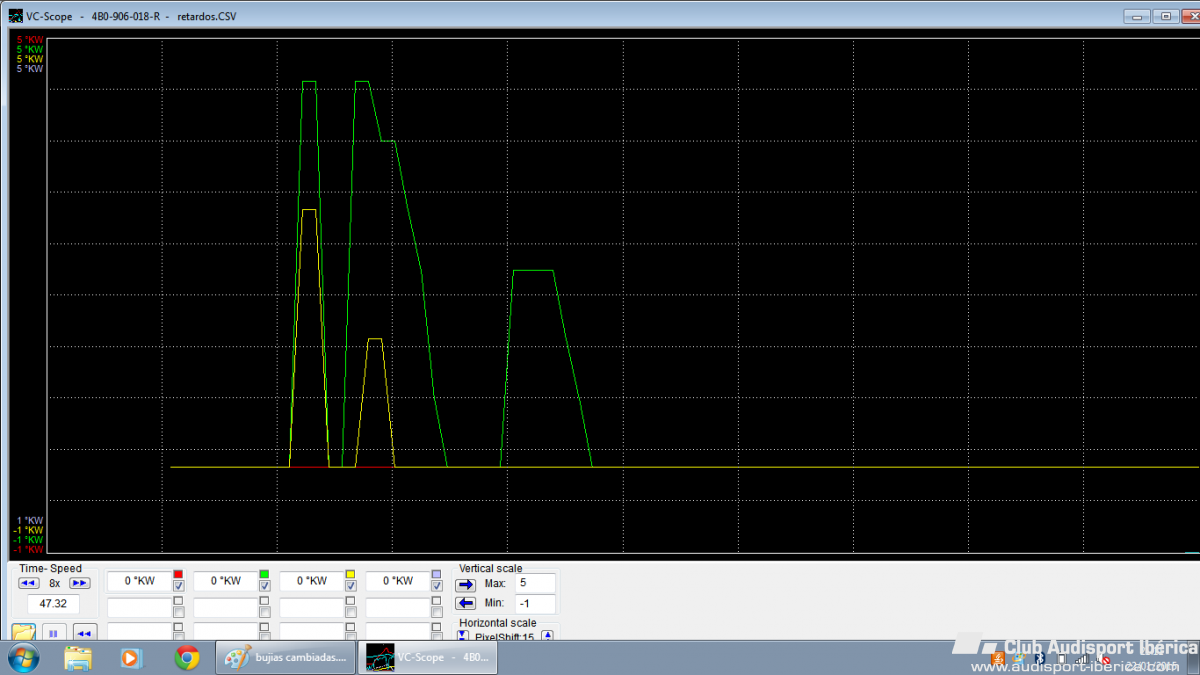Click the lavender channel 0 °KW value box
Image resolution: width=1200 pixels, height=675 pixels.
[x=397, y=581]
